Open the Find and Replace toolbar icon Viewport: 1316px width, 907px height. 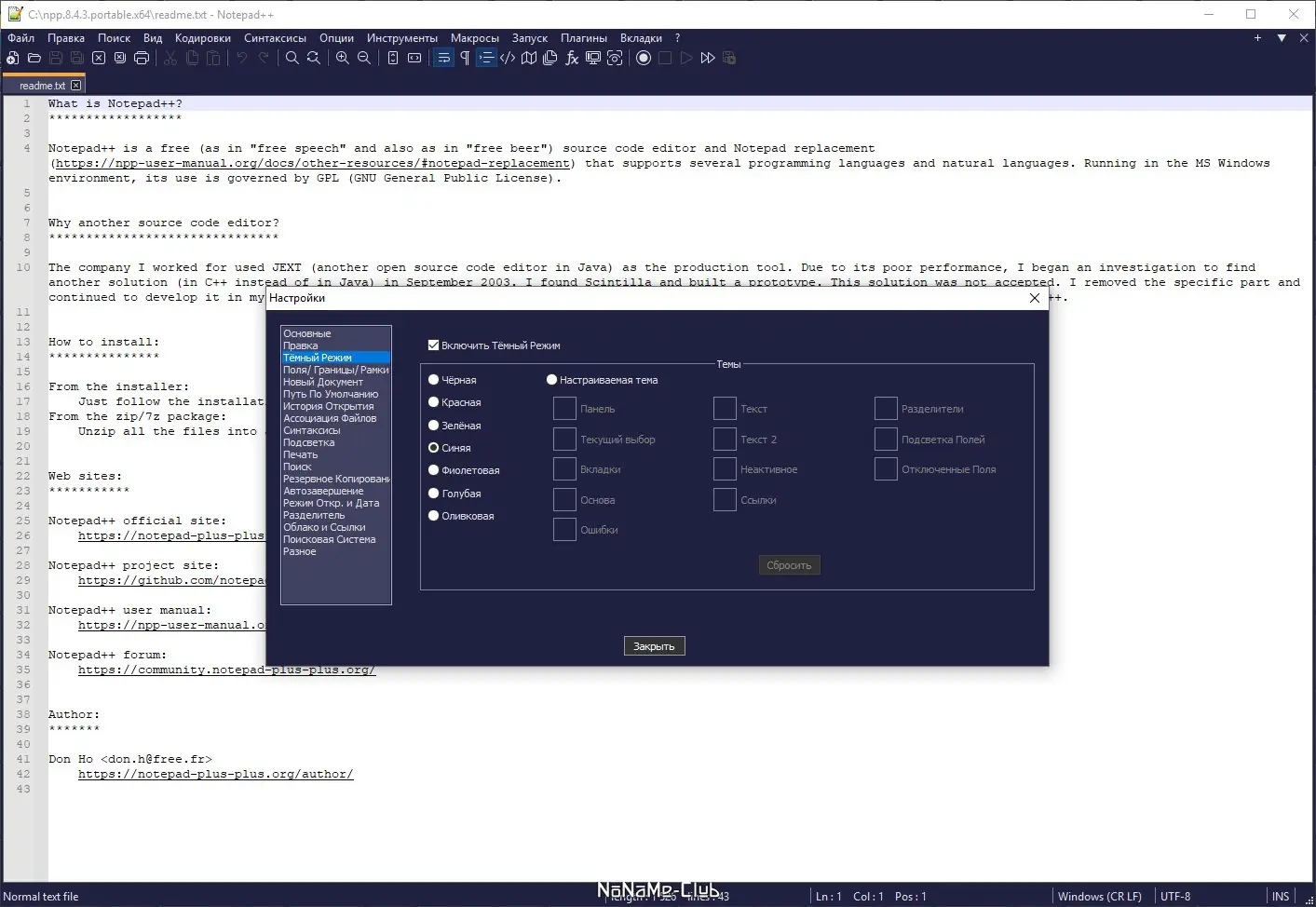(314, 58)
